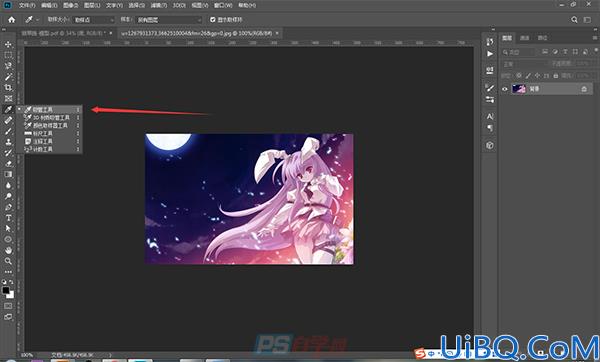Select the Eyedropper tool in toolbar
This screenshot has height=362, width=600.
click(8, 109)
